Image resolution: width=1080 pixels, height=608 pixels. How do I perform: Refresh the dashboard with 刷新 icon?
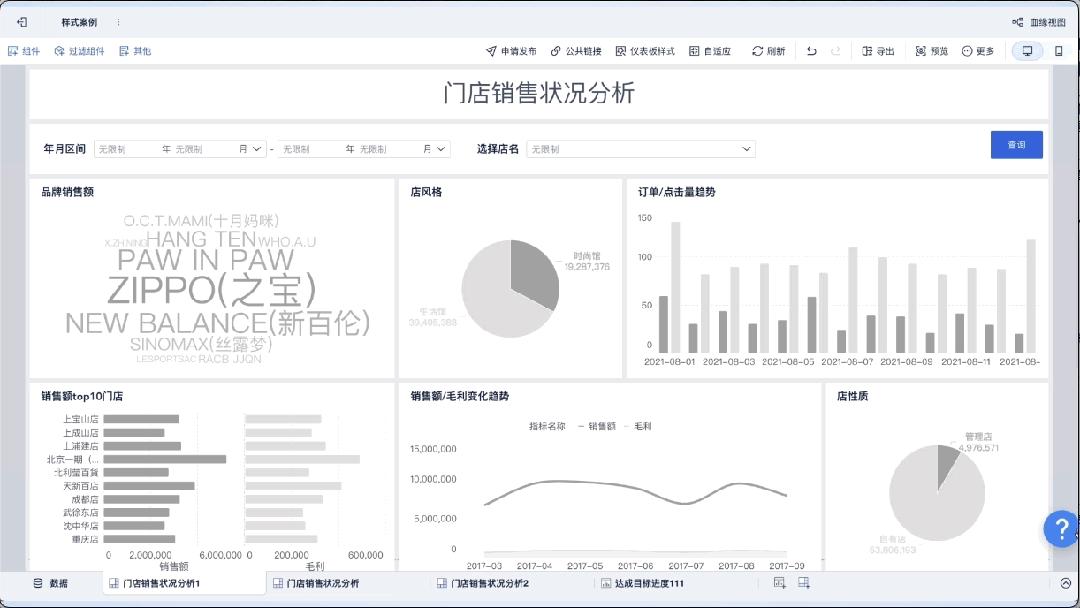coord(768,50)
